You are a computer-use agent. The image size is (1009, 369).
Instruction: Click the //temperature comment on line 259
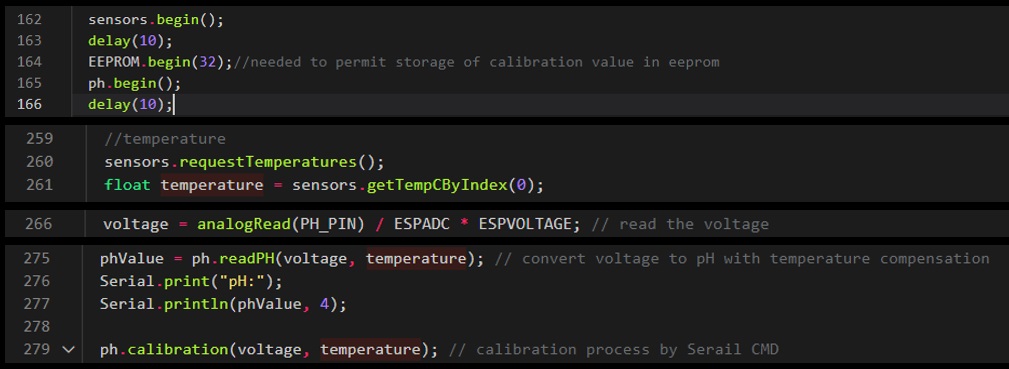coord(165,139)
